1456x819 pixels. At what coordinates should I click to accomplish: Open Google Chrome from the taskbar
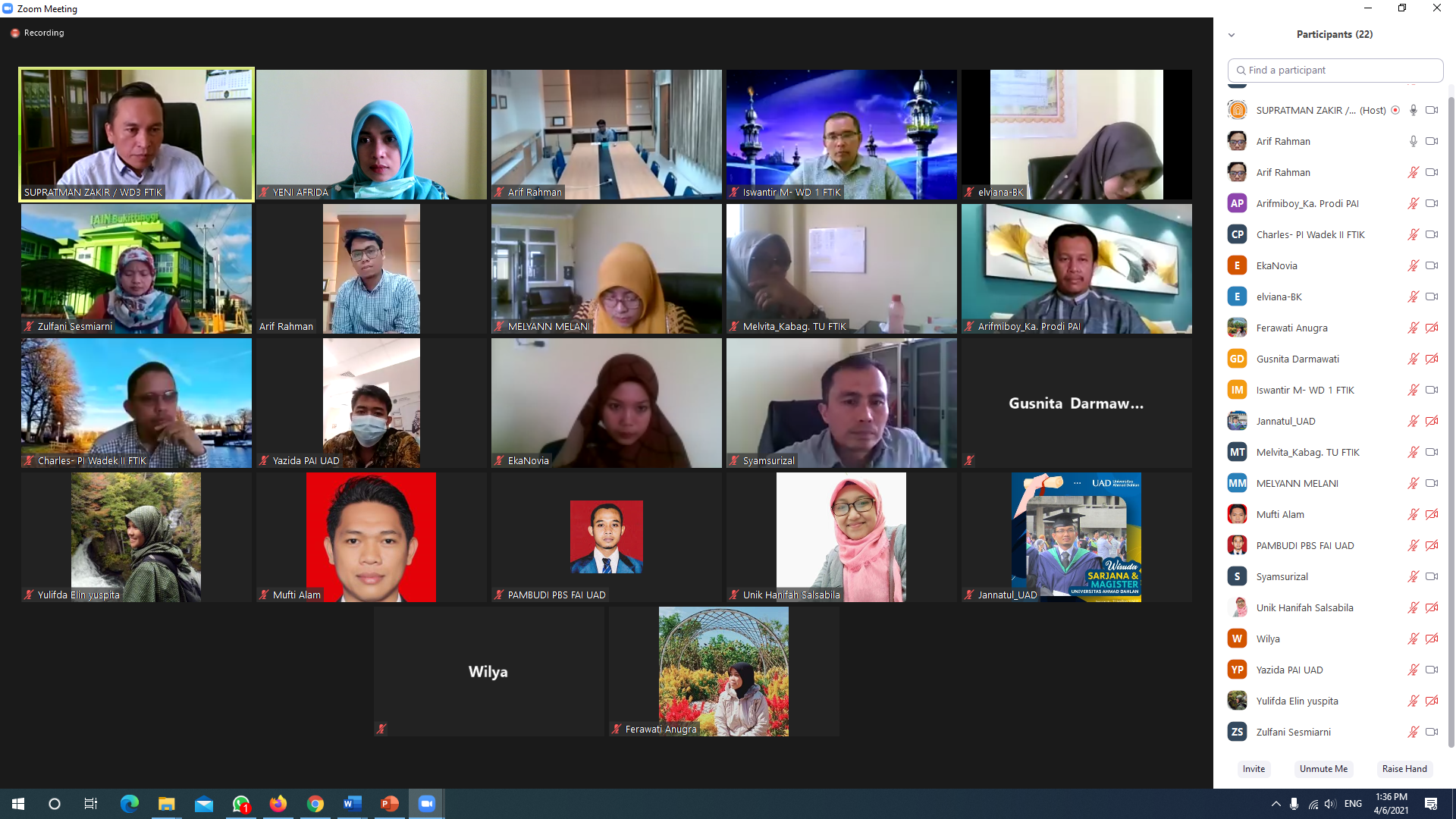coord(315,804)
